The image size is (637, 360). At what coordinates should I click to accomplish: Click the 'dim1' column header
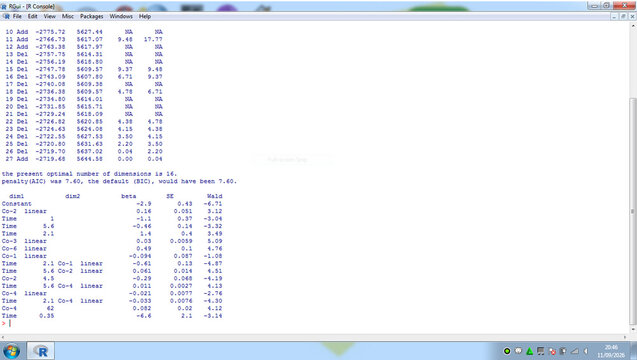tap(17, 196)
